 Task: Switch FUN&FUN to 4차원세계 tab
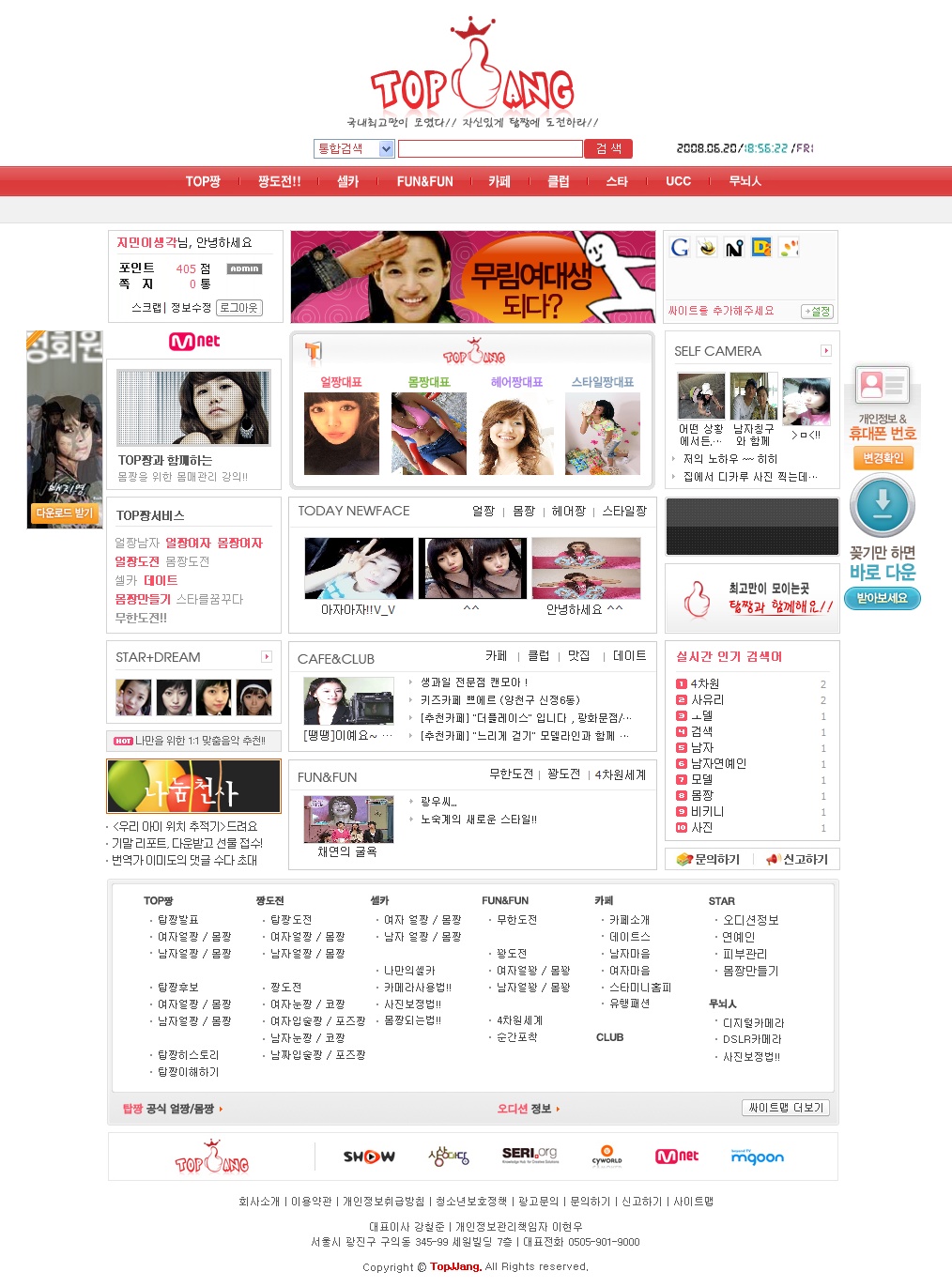[621, 774]
